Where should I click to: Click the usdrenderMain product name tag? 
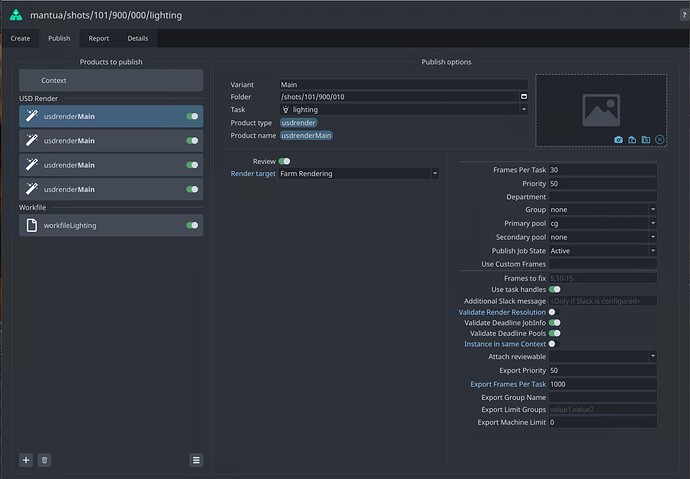[306, 135]
